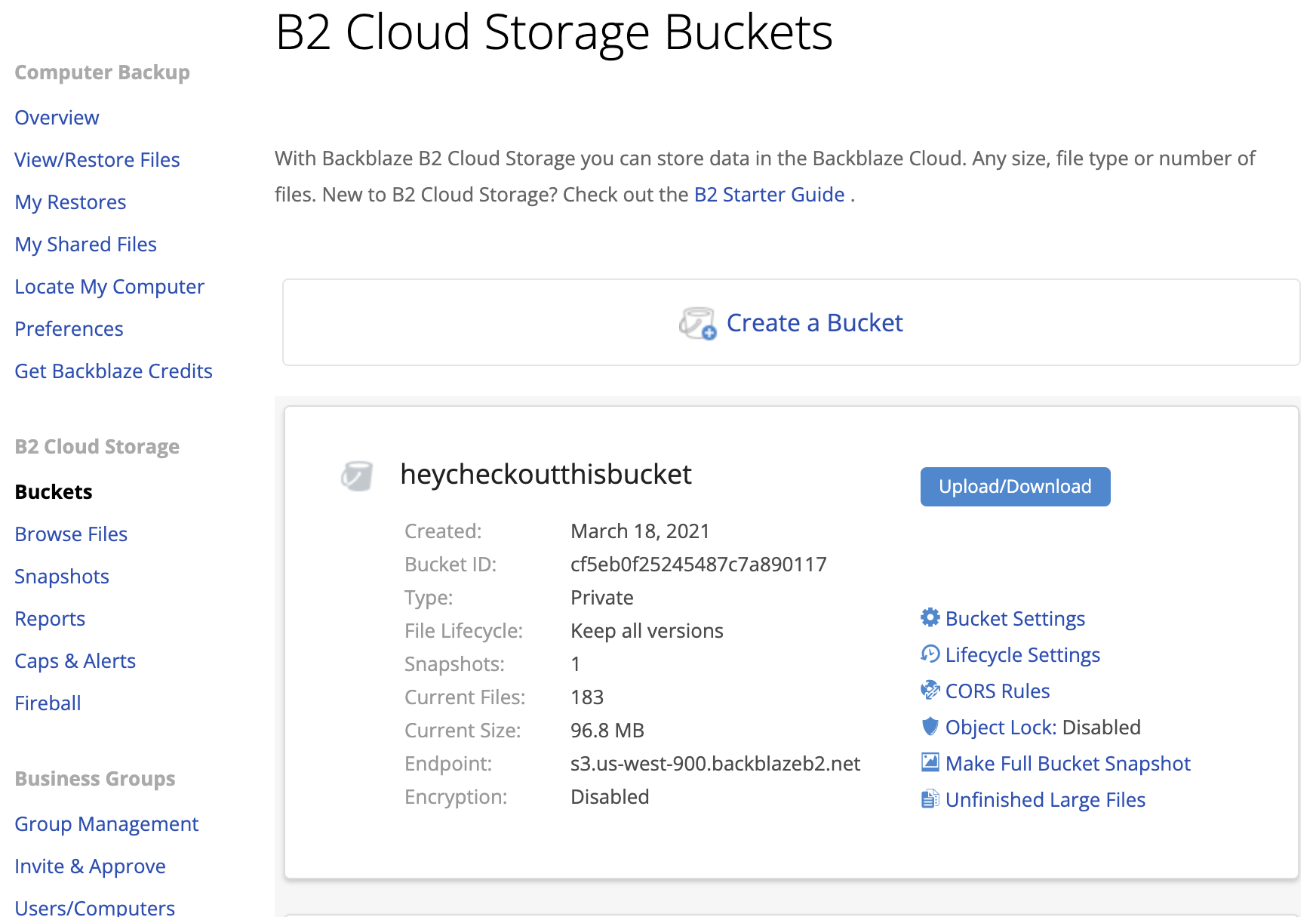
Task: Click the Type value Private
Action: click(602, 598)
